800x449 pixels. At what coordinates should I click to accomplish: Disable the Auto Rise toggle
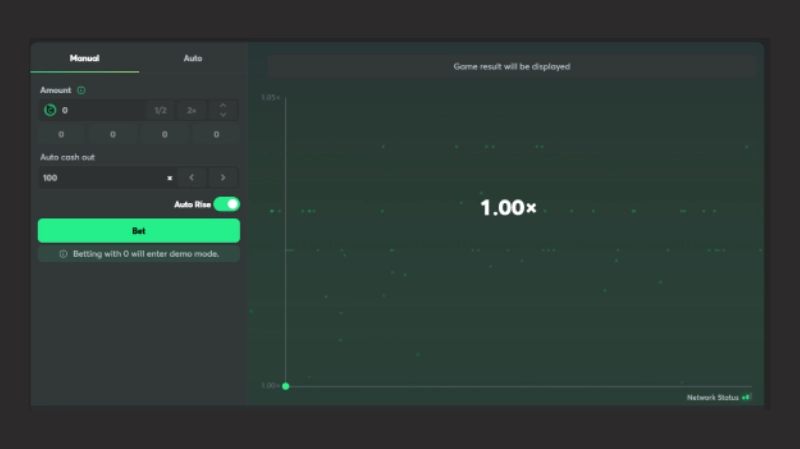pyautogui.click(x=227, y=204)
